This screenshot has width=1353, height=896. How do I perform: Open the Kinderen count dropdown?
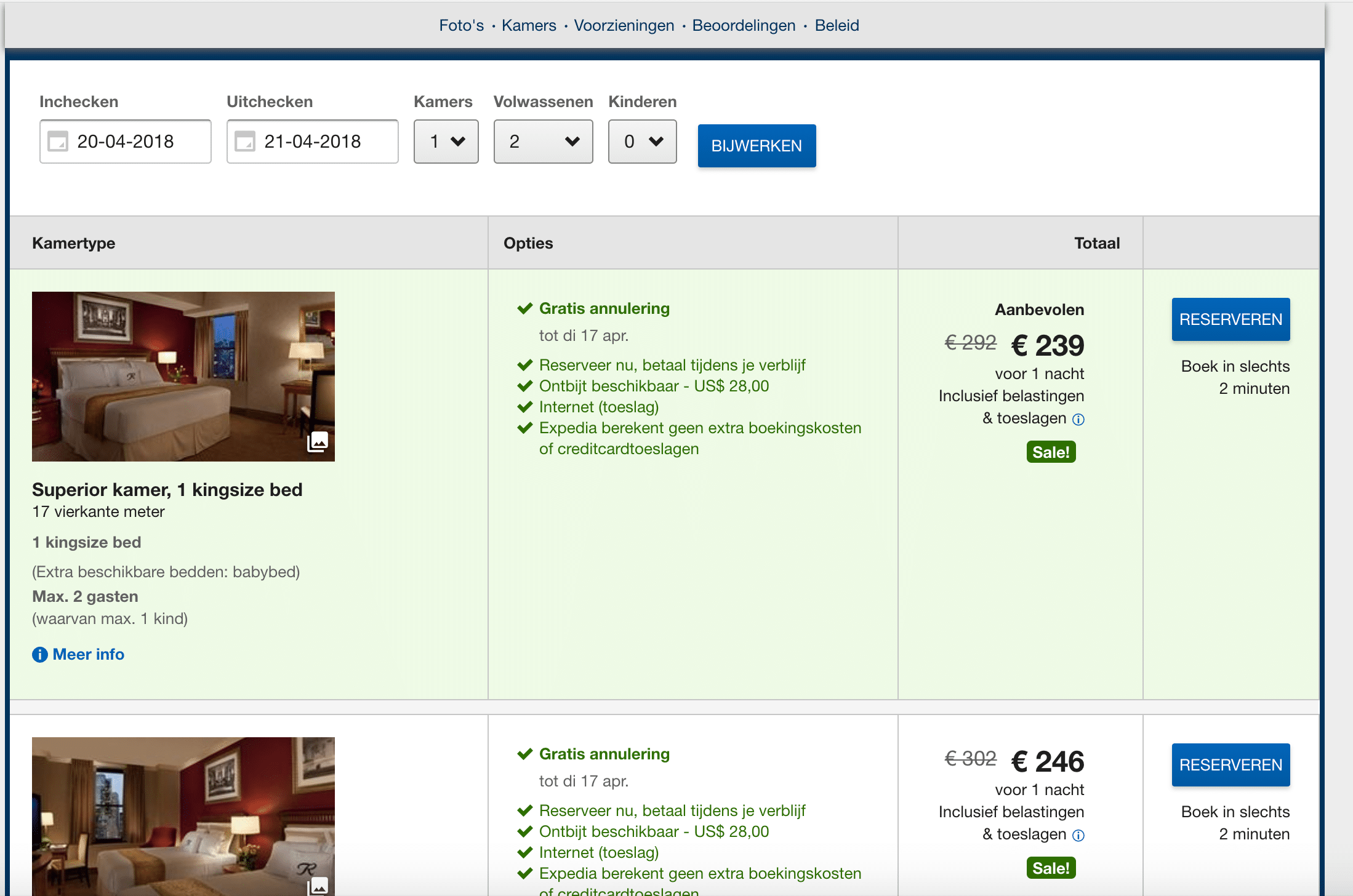pos(643,142)
